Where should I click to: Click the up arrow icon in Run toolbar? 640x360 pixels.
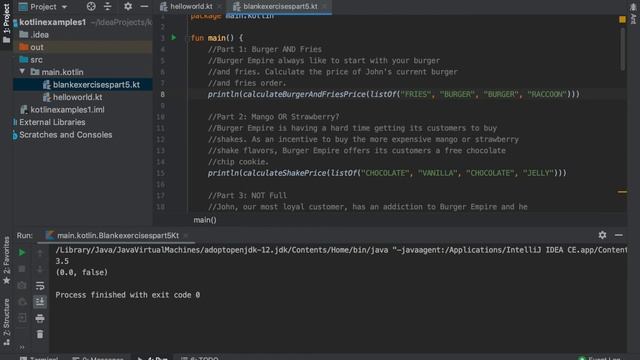pos(40,253)
